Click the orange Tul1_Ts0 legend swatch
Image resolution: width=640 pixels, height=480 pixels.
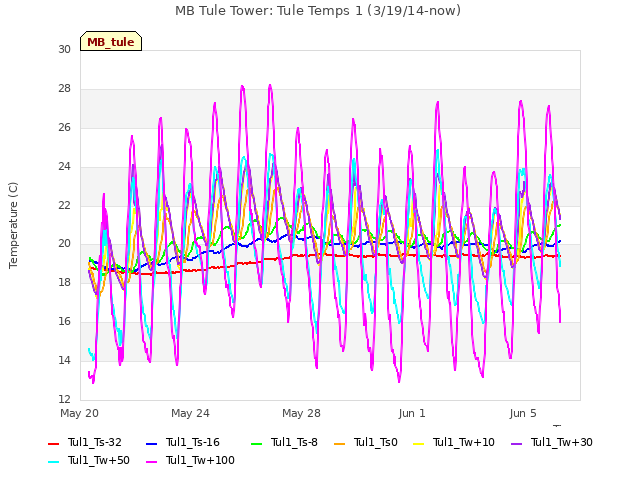point(339,444)
